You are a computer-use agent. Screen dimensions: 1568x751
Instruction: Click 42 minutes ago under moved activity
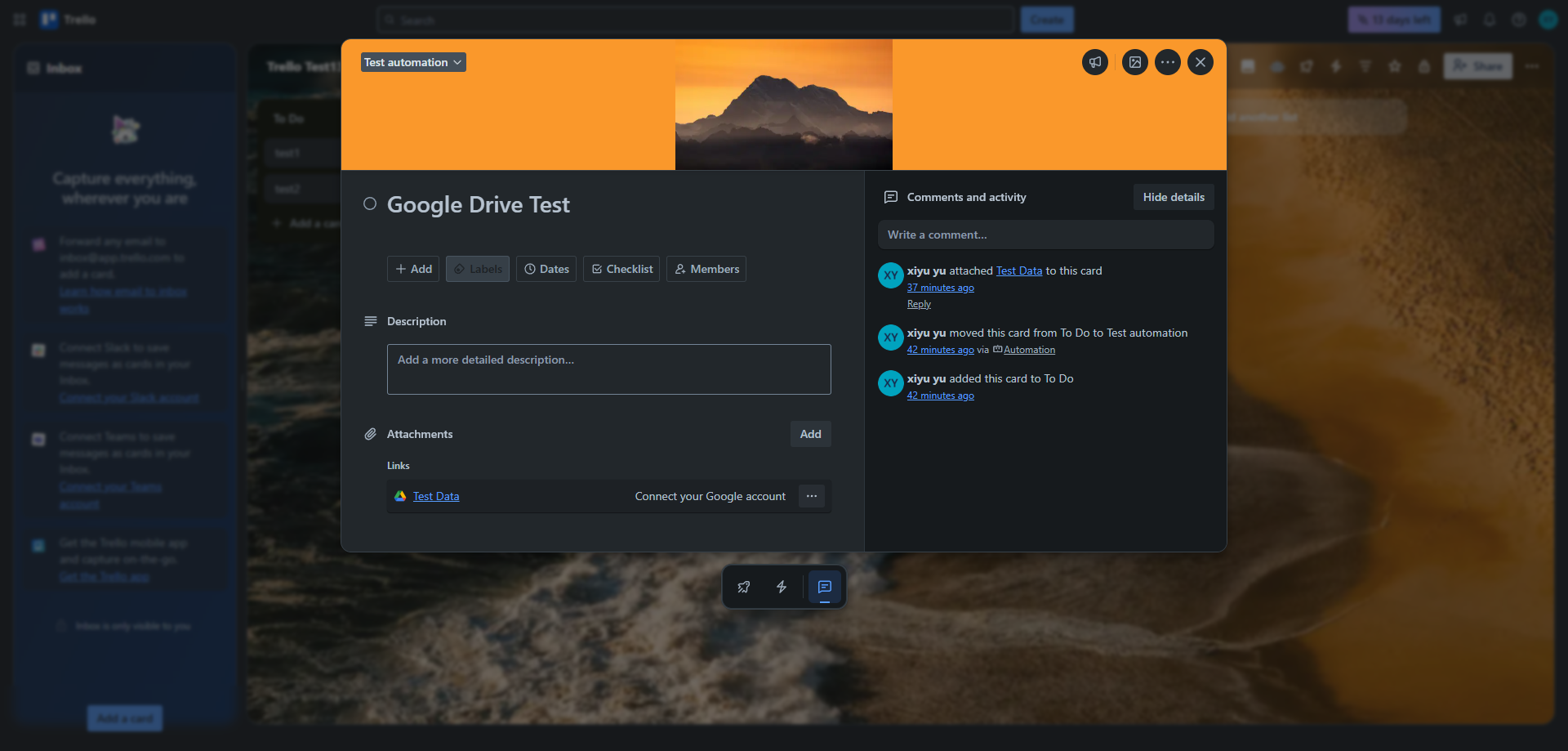point(941,350)
